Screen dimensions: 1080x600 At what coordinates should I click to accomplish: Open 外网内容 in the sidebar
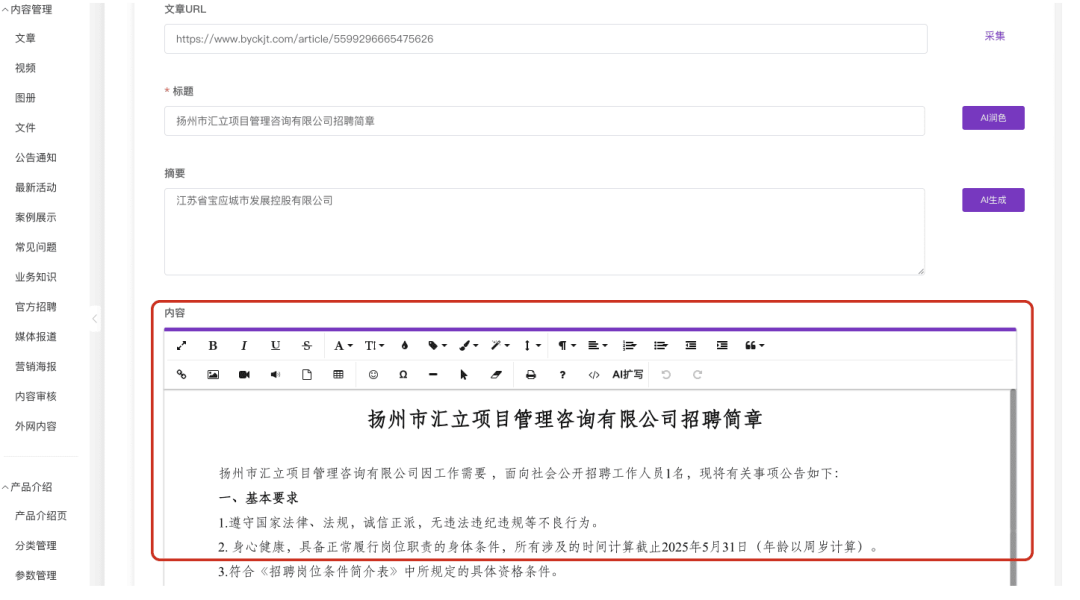point(36,426)
